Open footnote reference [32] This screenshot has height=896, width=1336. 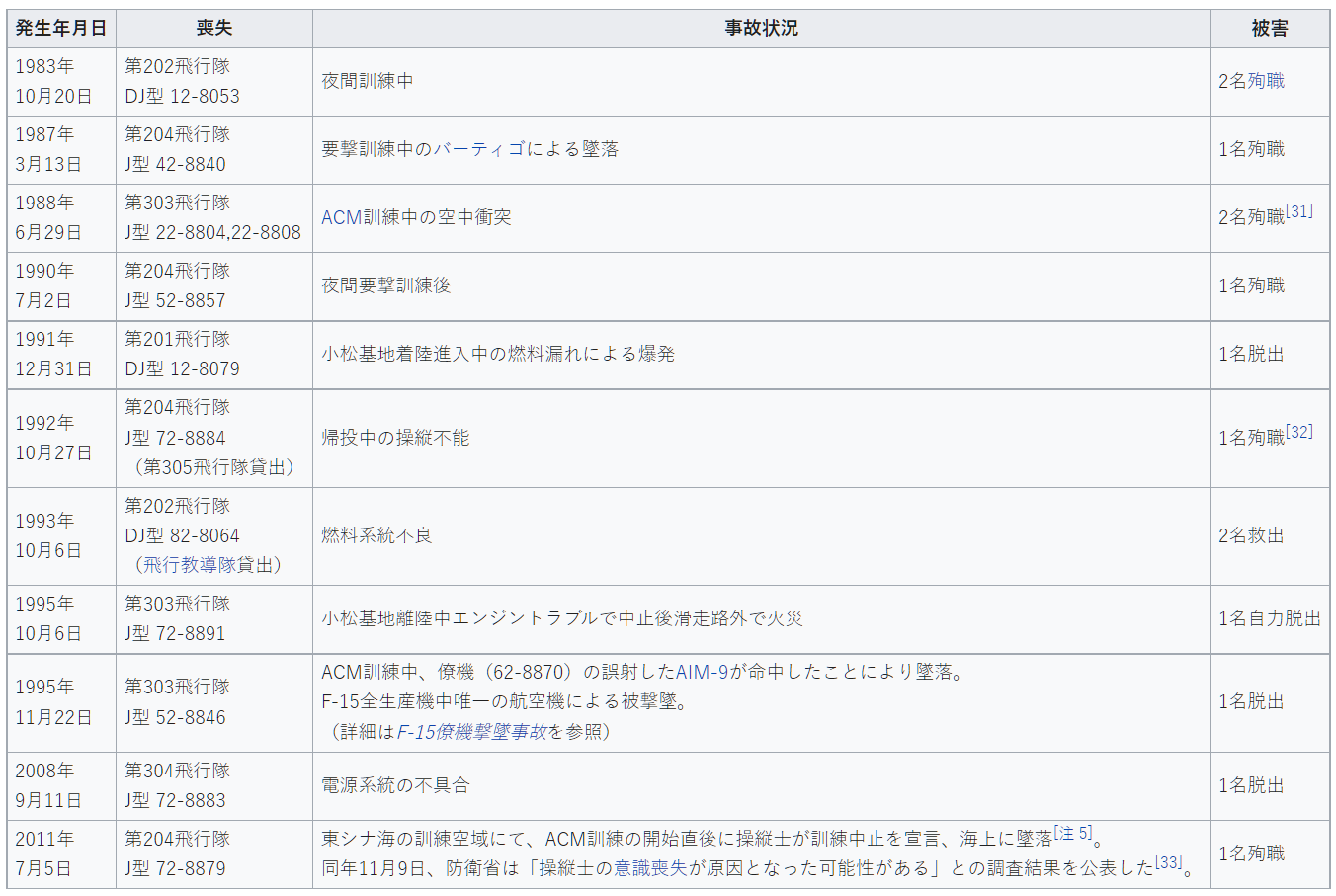pyautogui.click(x=1299, y=432)
